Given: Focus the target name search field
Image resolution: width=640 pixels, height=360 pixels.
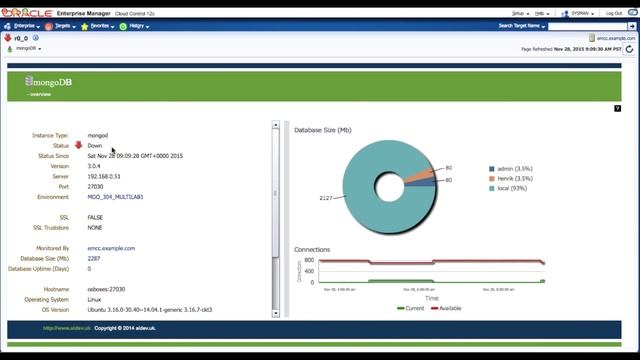Looking at the screenshot, I should tap(587, 26).
